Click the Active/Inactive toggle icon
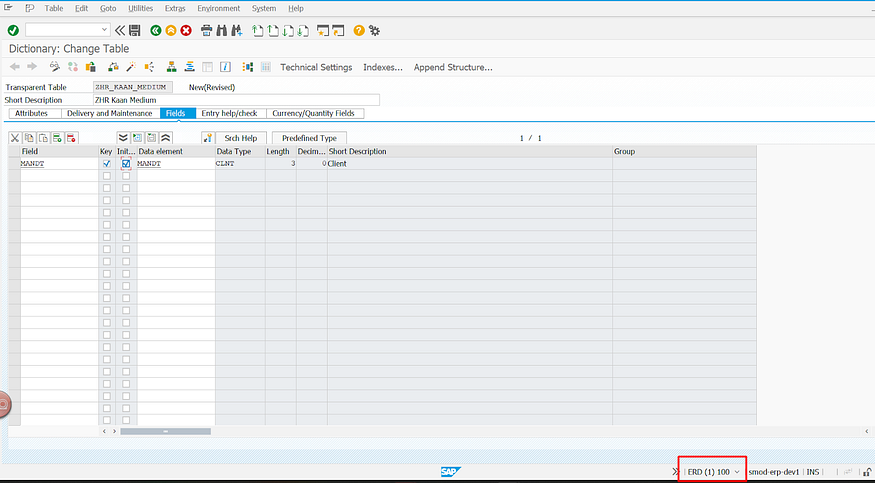Screen dimensions: 875x483 73,67
